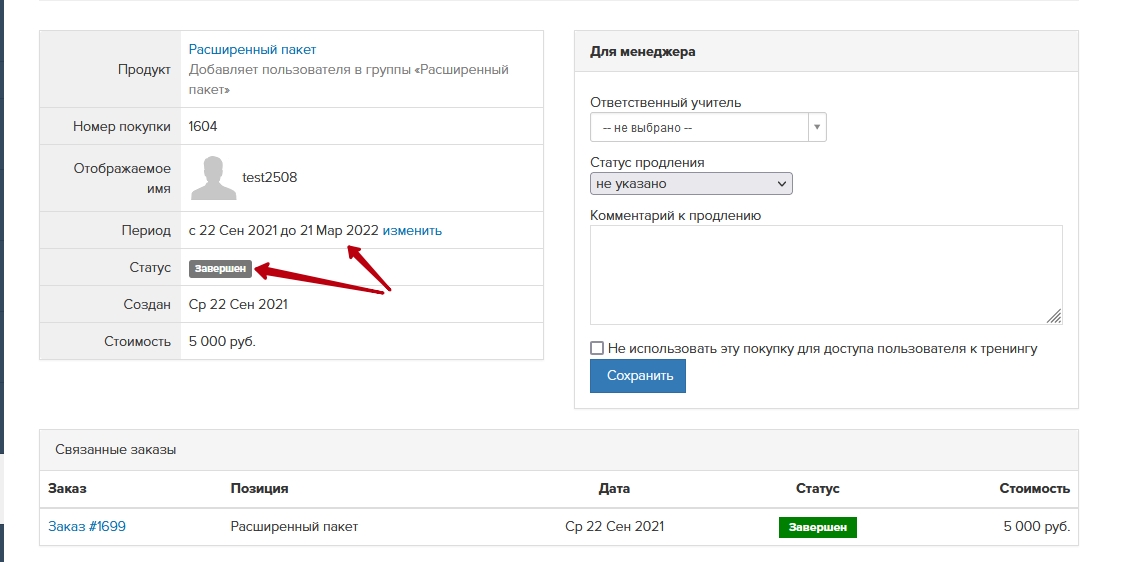Click the green «Завершен» order status badge
Viewport: 1121px width, 562px height.
pyautogui.click(x=817, y=527)
